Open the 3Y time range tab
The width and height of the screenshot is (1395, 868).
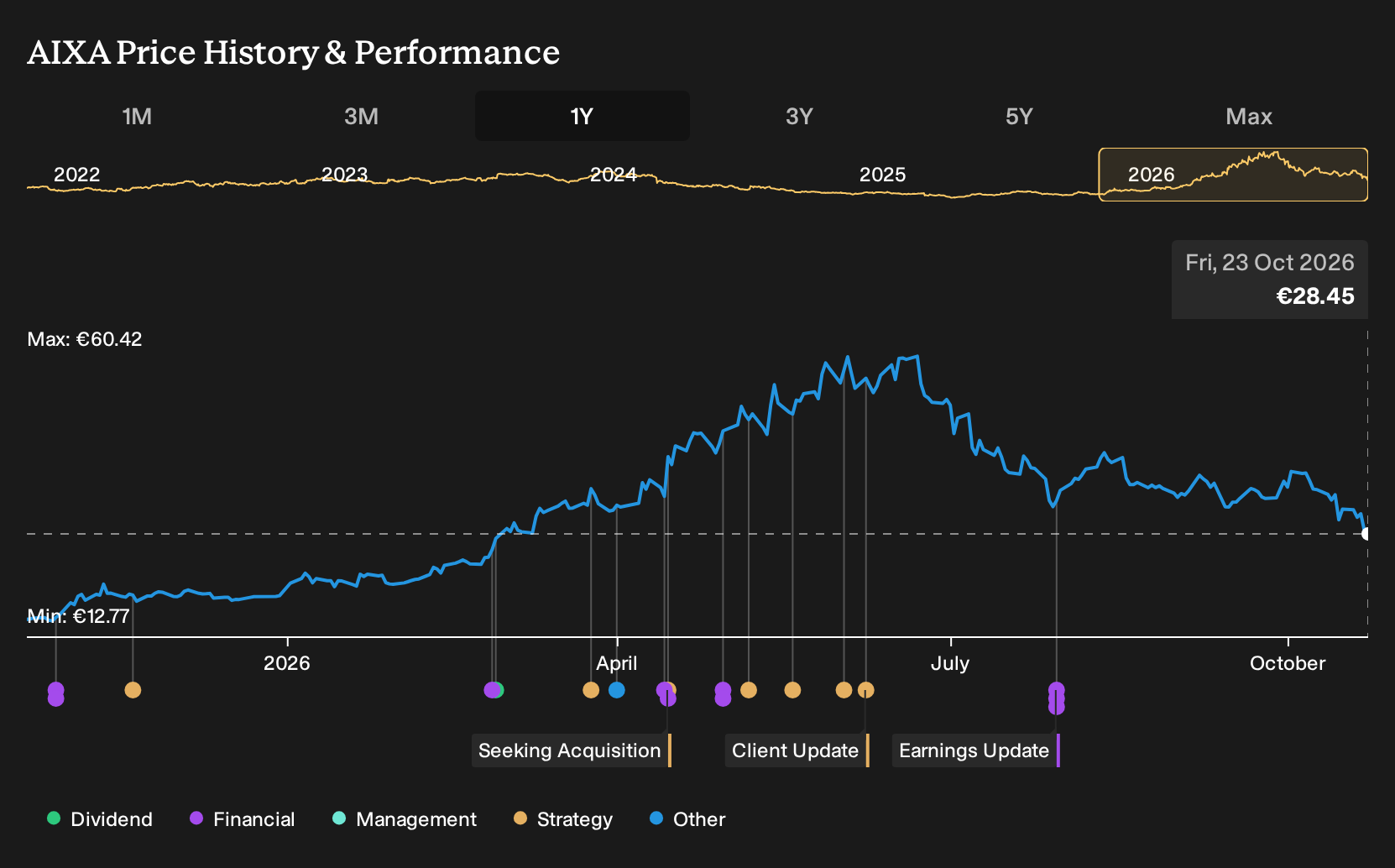(x=799, y=116)
